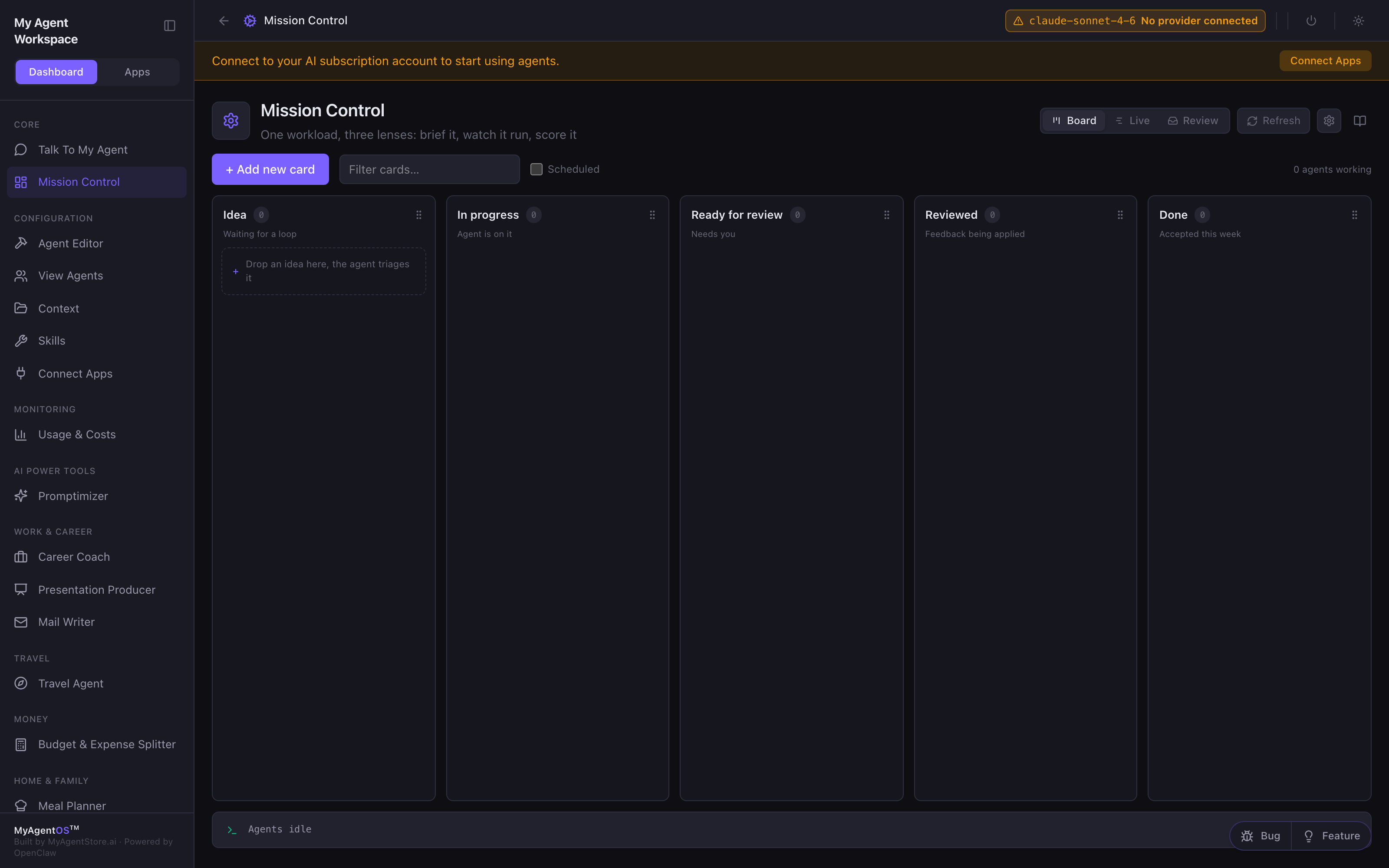Screen dimensions: 1389x868
Task: Switch to the Apps tab
Action: pos(137,72)
